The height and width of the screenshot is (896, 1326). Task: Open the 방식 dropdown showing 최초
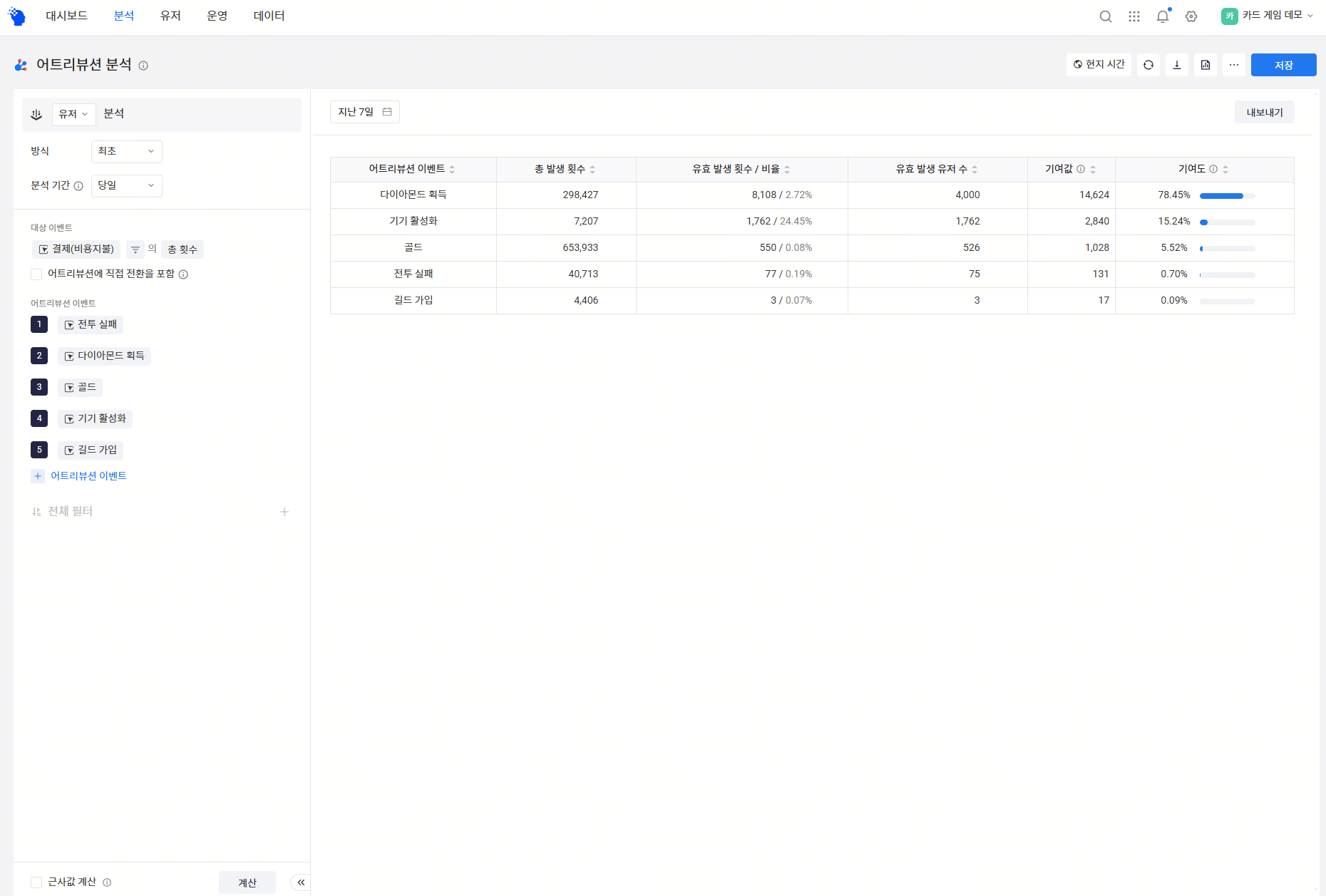[x=127, y=151]
